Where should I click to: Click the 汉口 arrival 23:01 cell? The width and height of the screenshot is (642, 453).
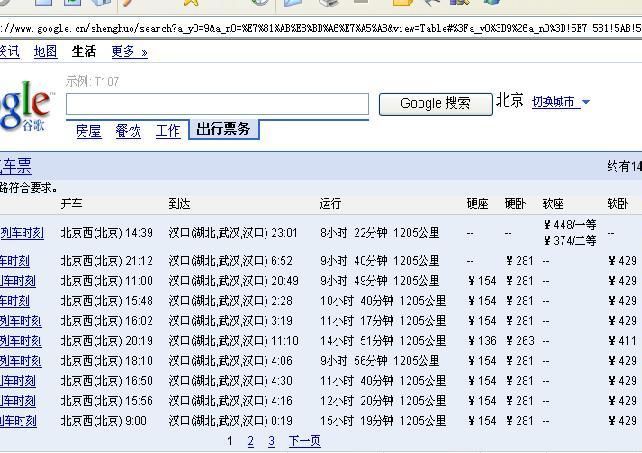pos(232,233)
